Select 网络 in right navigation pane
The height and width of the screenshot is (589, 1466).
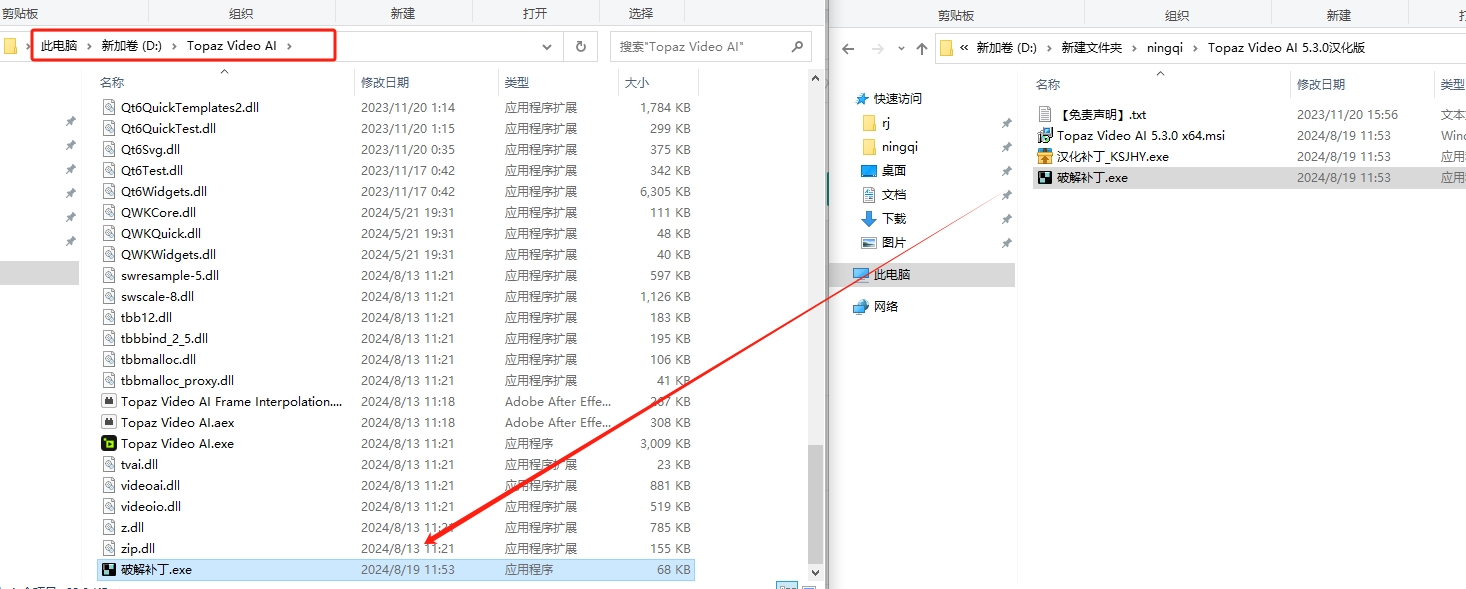(x=885, y=306)
